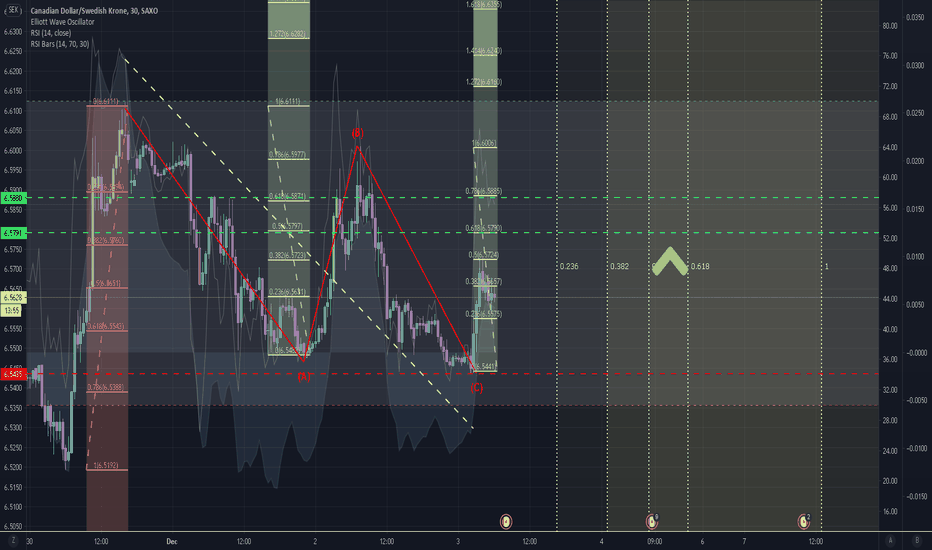Select the RSI (14, close) legend
The width and height of the screenshot is (932, 550).
(x=51, y=33)
